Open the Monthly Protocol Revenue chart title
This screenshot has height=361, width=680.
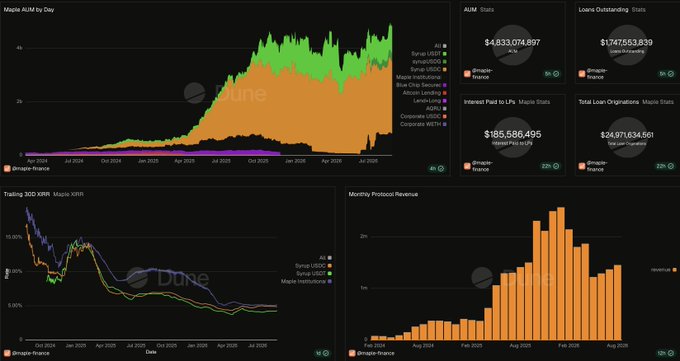[x=383, y=194]
